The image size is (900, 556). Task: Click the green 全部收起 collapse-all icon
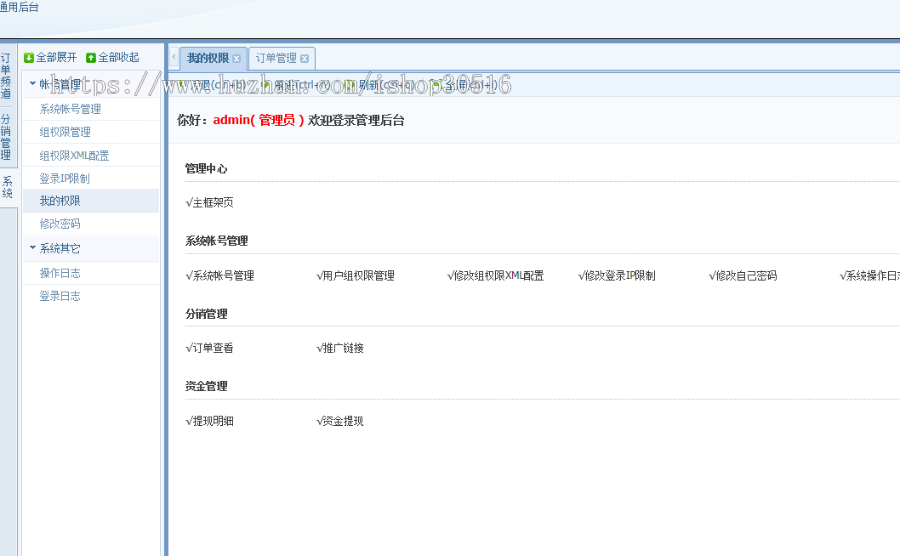coord(91,58)
